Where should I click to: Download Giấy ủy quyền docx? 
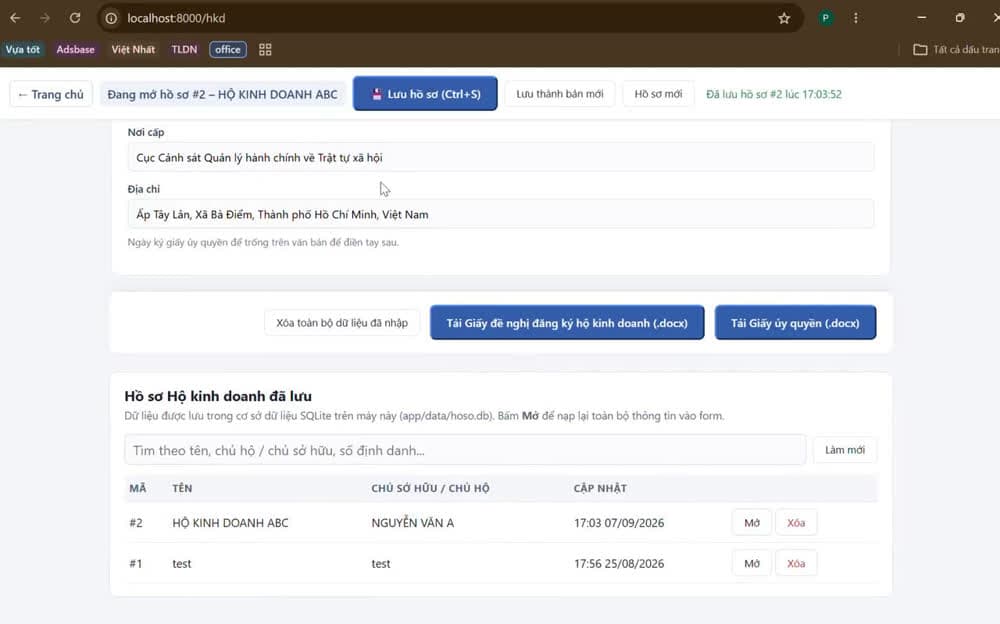coord(795,323)
